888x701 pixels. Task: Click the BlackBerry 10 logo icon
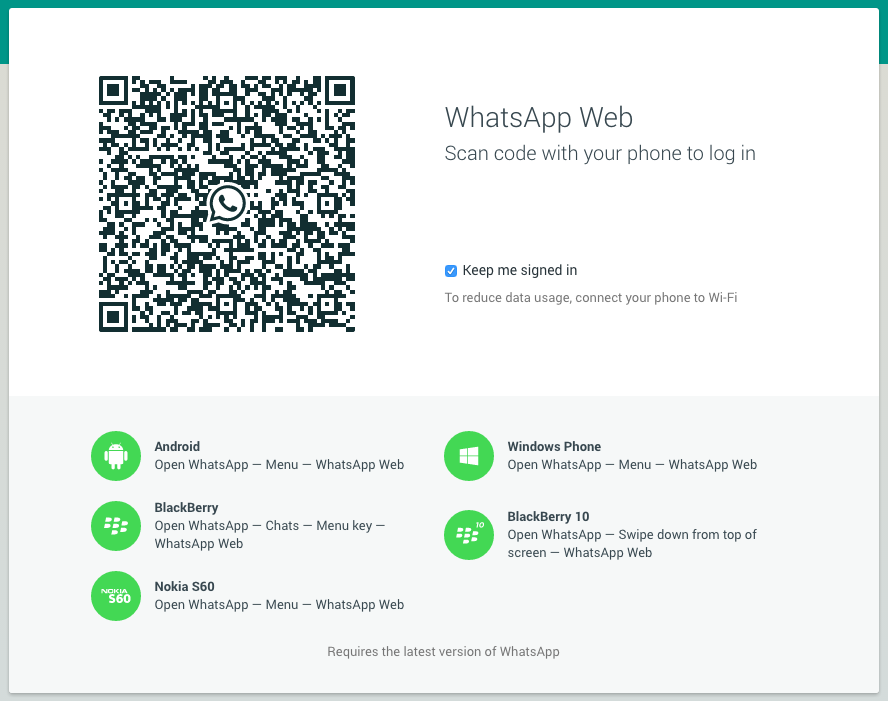469,535
